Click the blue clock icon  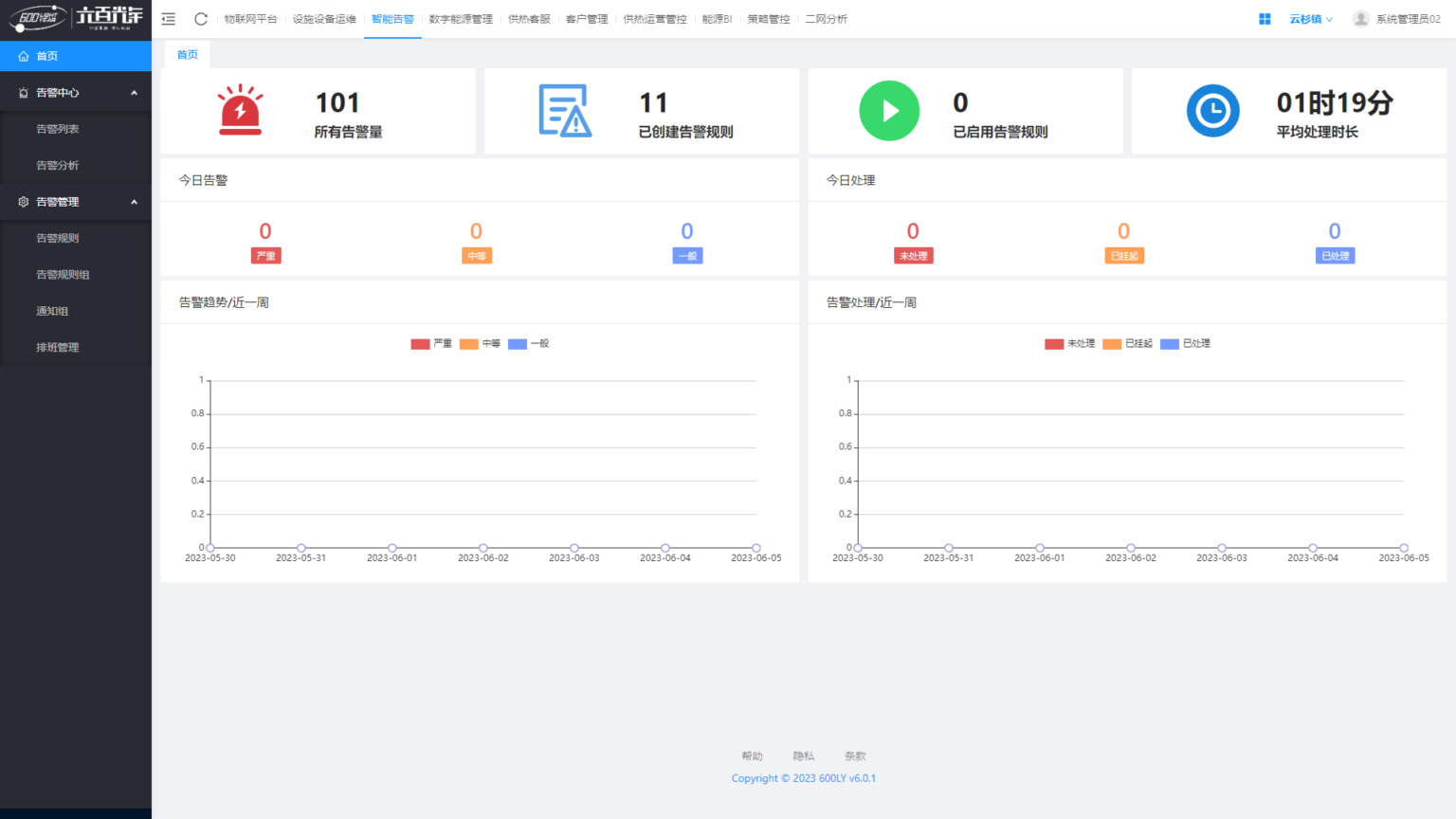[x=1212, y=111]
